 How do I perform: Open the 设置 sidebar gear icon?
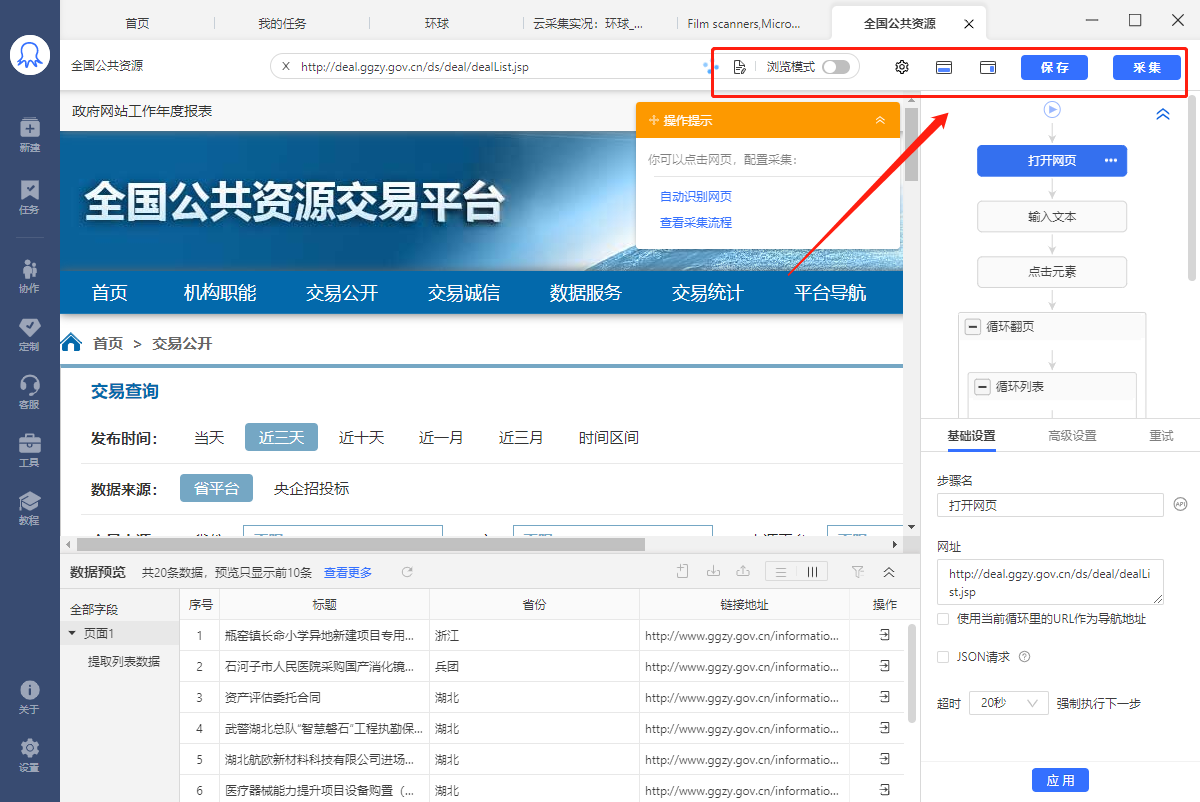[x=29, y=755]
